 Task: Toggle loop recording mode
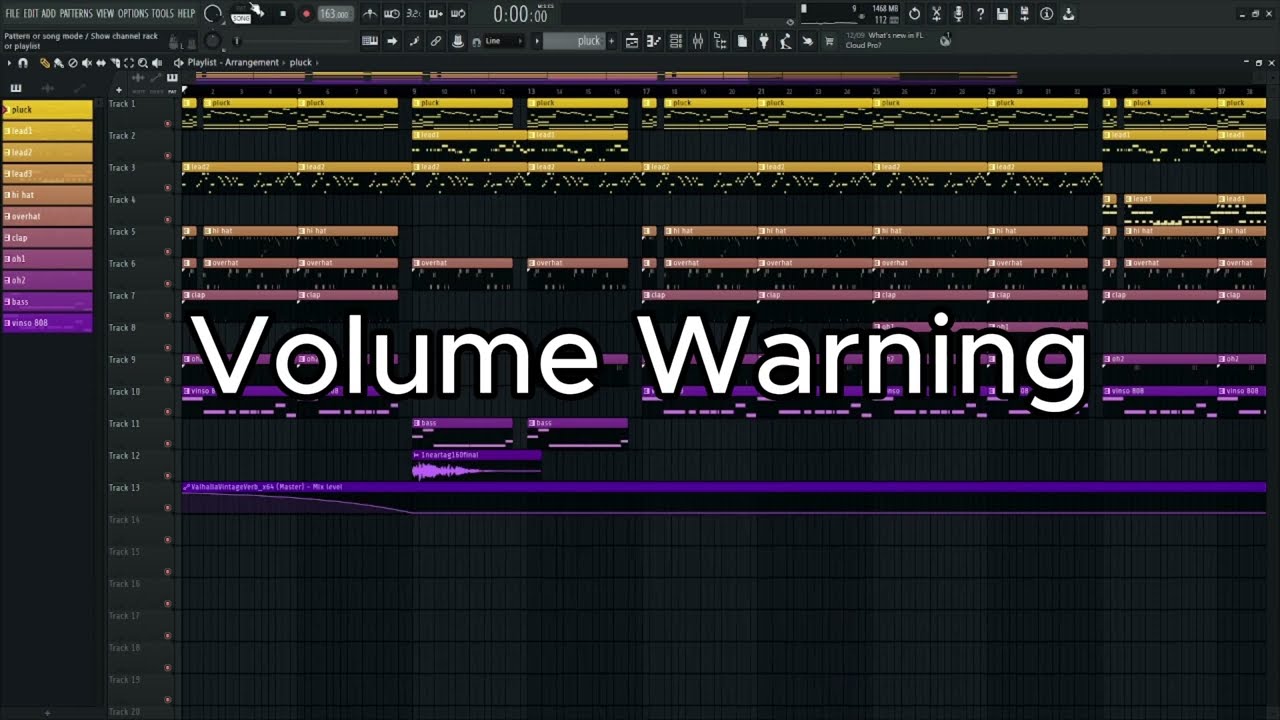coord(458,14)
